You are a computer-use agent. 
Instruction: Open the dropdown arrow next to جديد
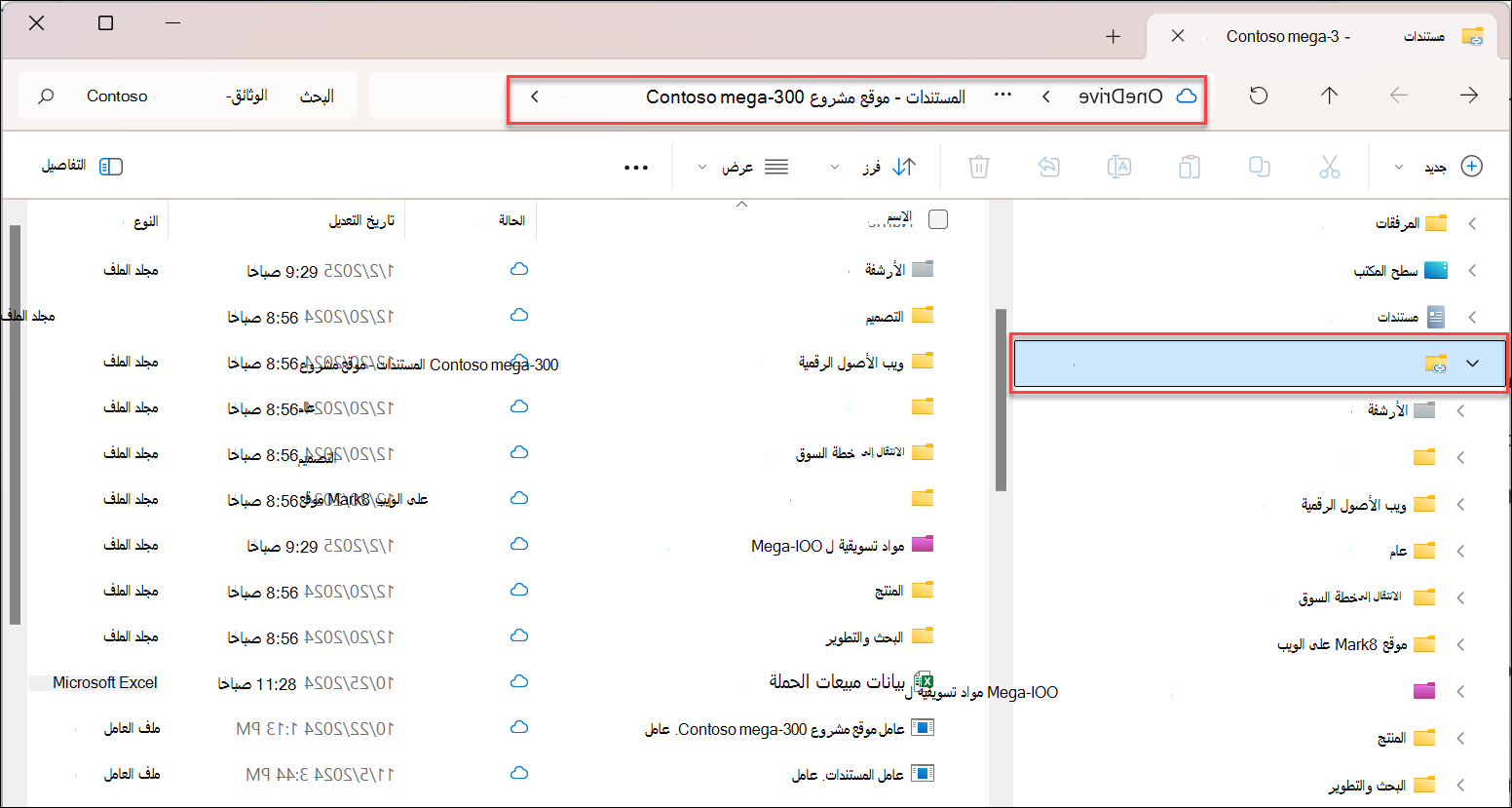pyautogui.click(x=1399, y=168)
